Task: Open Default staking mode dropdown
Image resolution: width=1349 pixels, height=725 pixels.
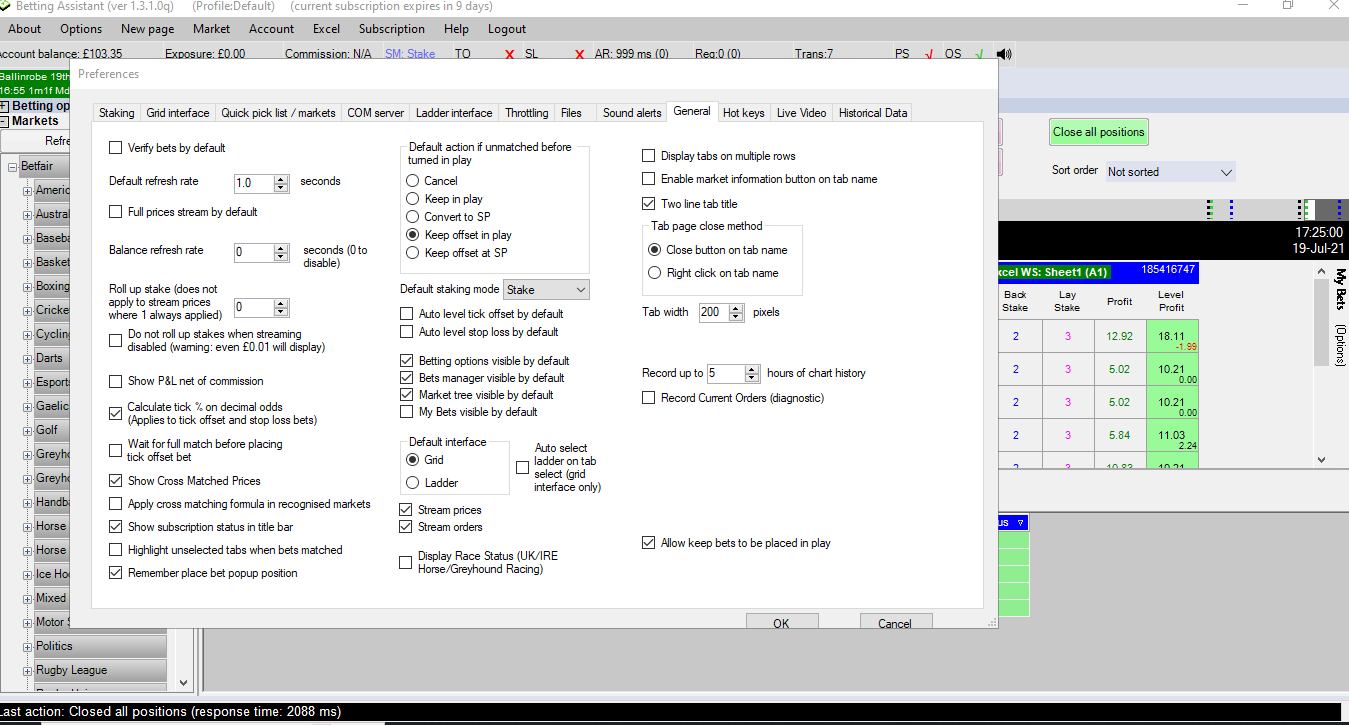Action: click(x=546, y=290)
